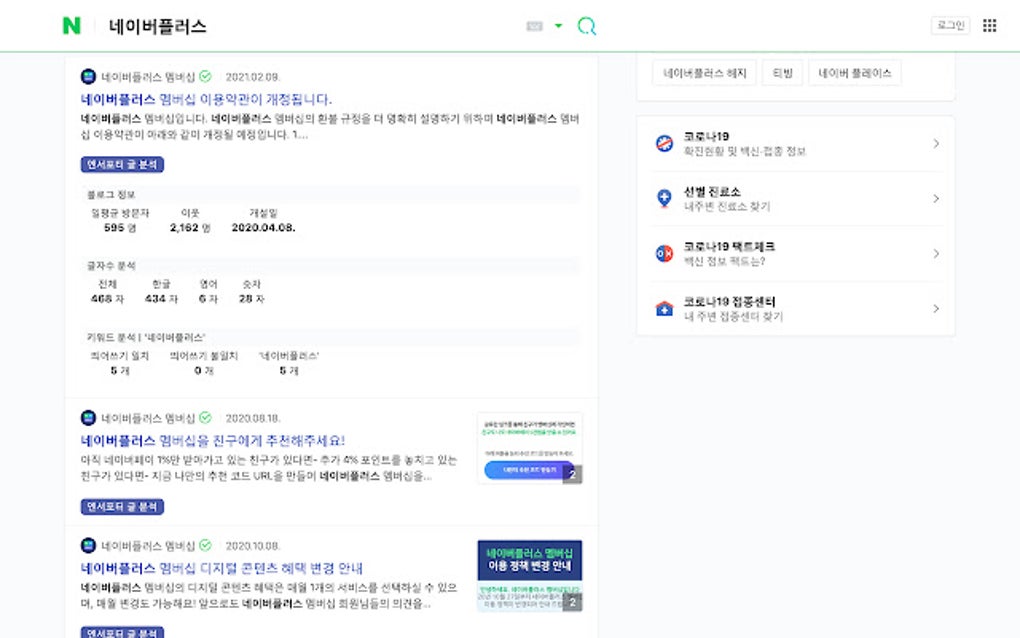Screen dimensions: 1020x638
Task: Toggle 엔서포터 글 분석 under the 2021.02.09 post
Action: coord(122,165)
